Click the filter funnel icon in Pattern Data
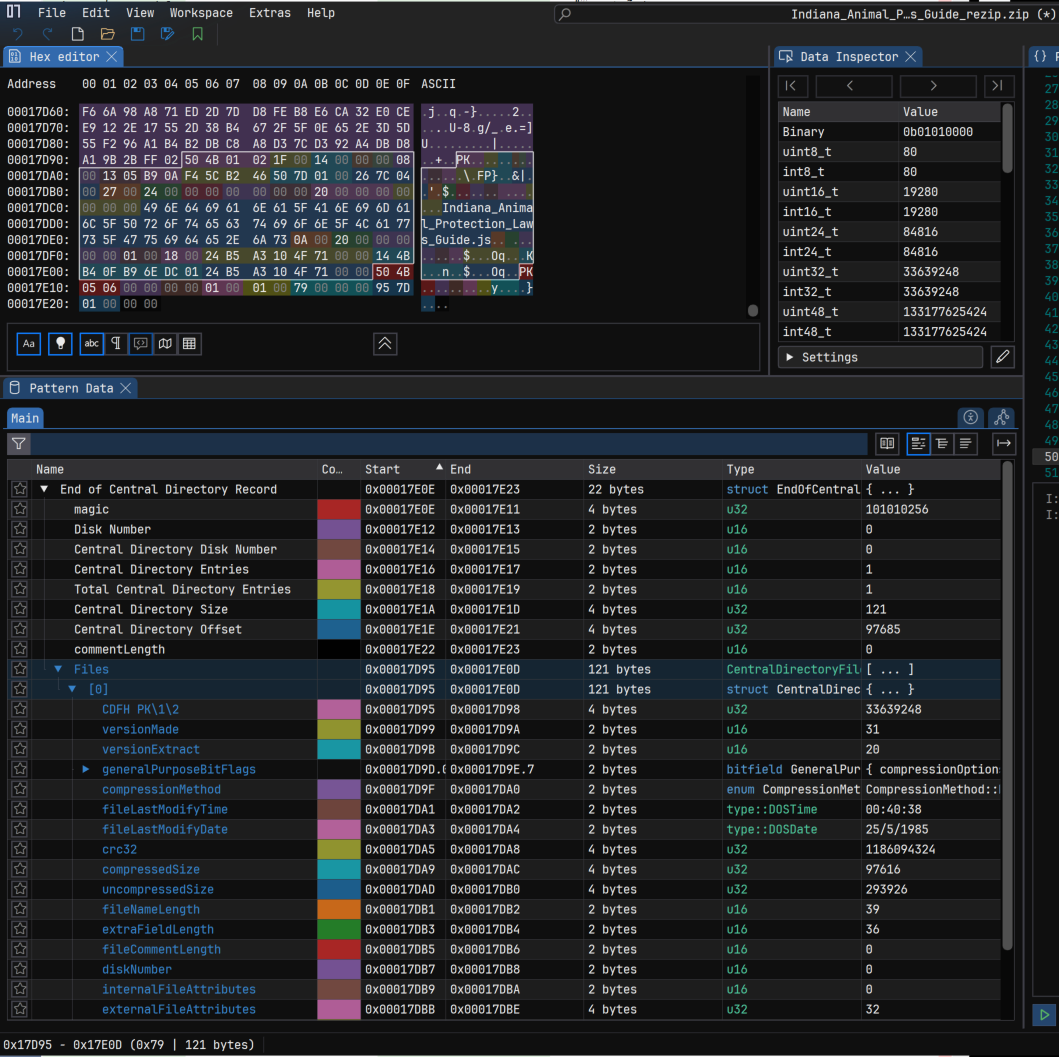 [x=19, y=443]
